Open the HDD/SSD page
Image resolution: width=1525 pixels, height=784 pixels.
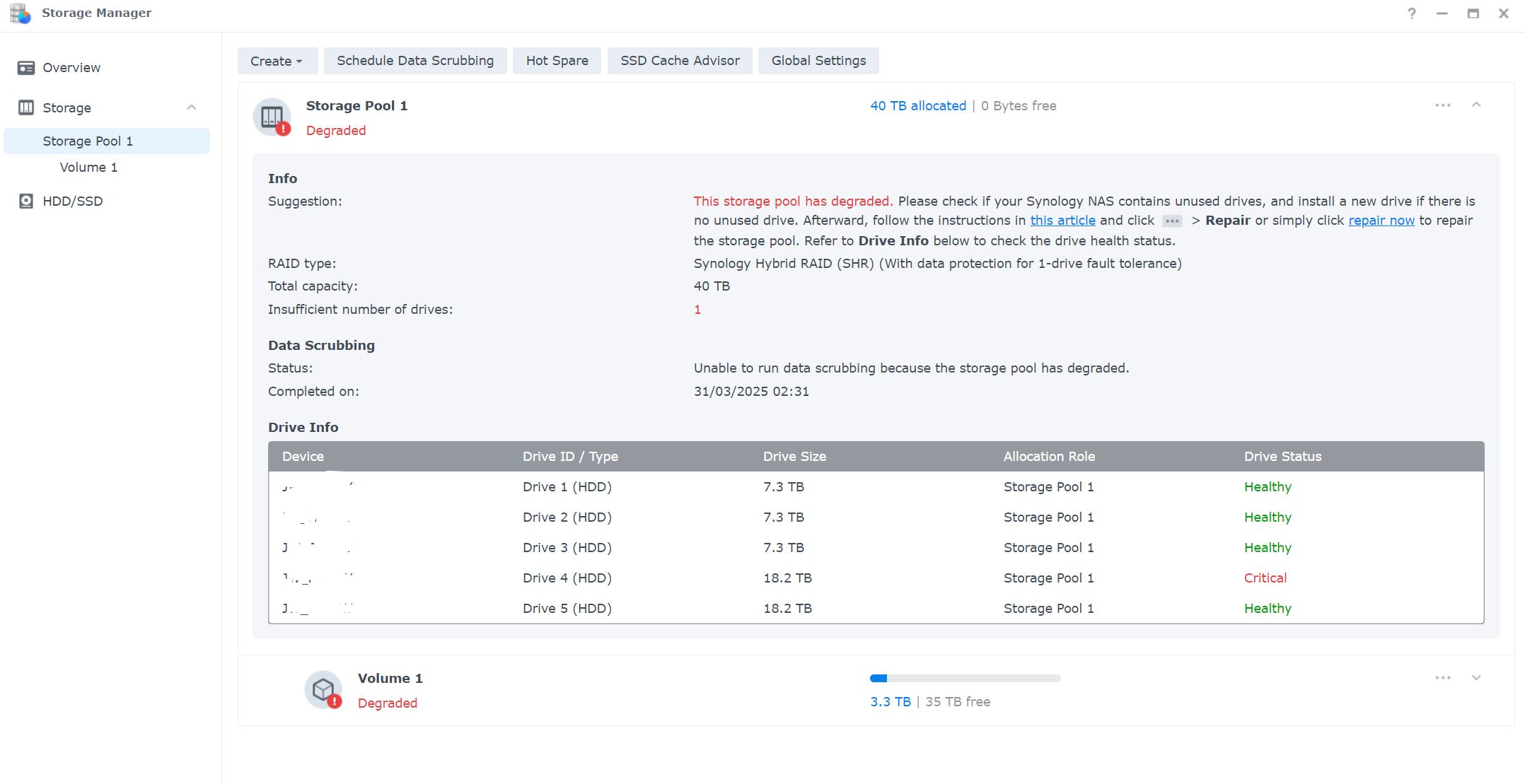(72, 201)
